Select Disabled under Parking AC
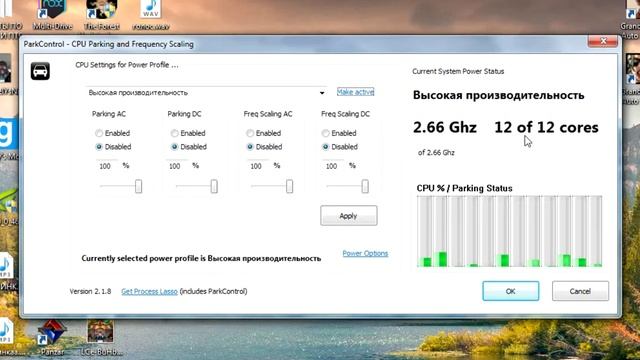640x360 pixels. coord(99,147)
